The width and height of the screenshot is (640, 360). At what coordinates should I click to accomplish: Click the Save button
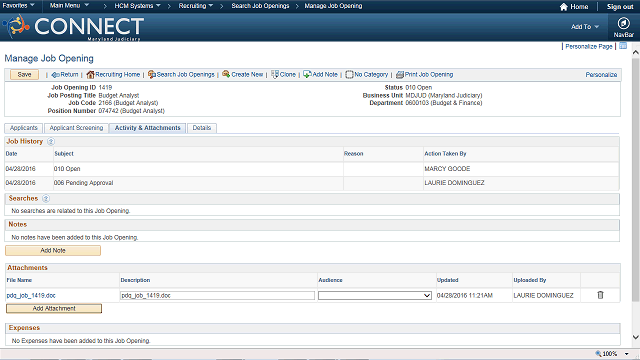point(24,75)
